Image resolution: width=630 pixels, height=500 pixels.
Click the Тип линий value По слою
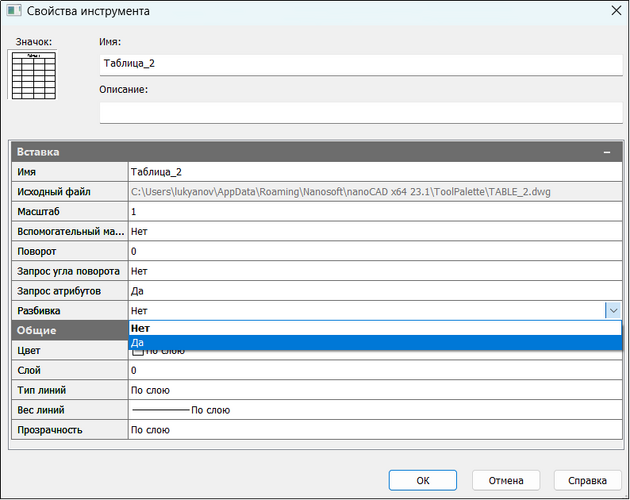pyautogui.click(x=375, y=390)
